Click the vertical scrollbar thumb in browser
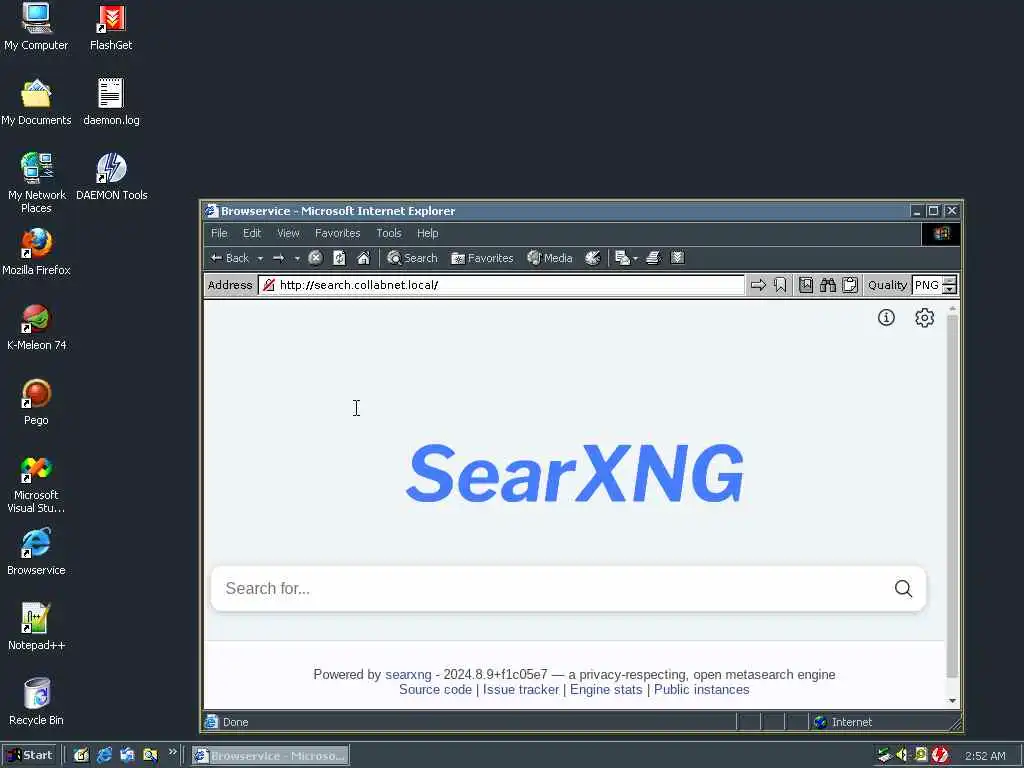This screenshot has height=768, width=1024. (x=952, y=496)
